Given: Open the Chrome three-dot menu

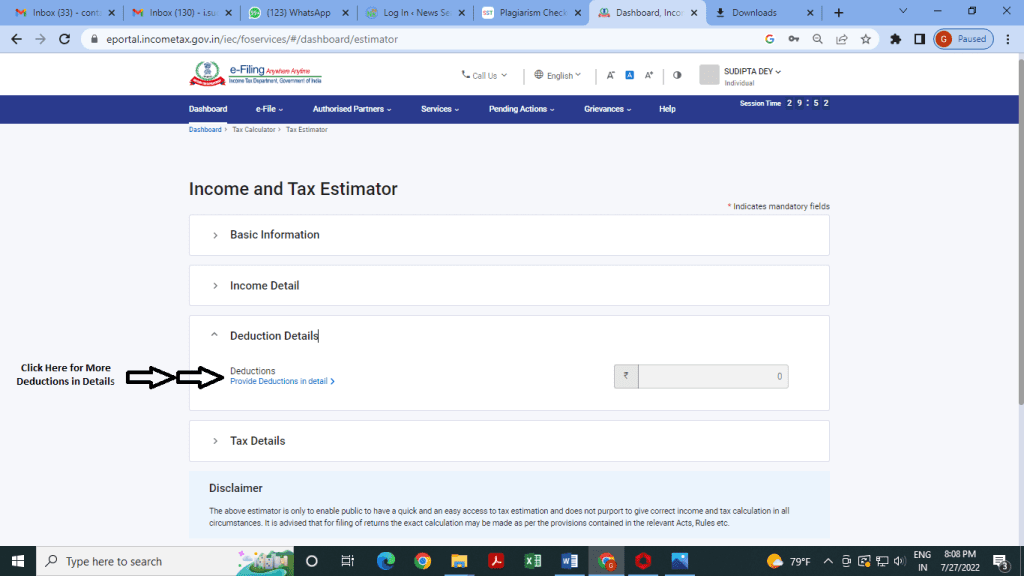Looking at the screenshot, I should (1008, 39).
